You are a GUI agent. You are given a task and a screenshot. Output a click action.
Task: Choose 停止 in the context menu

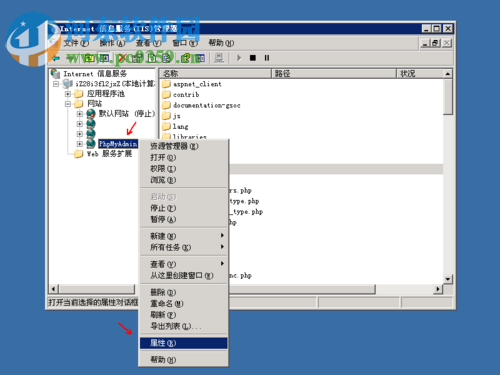(x=183, y=208)
